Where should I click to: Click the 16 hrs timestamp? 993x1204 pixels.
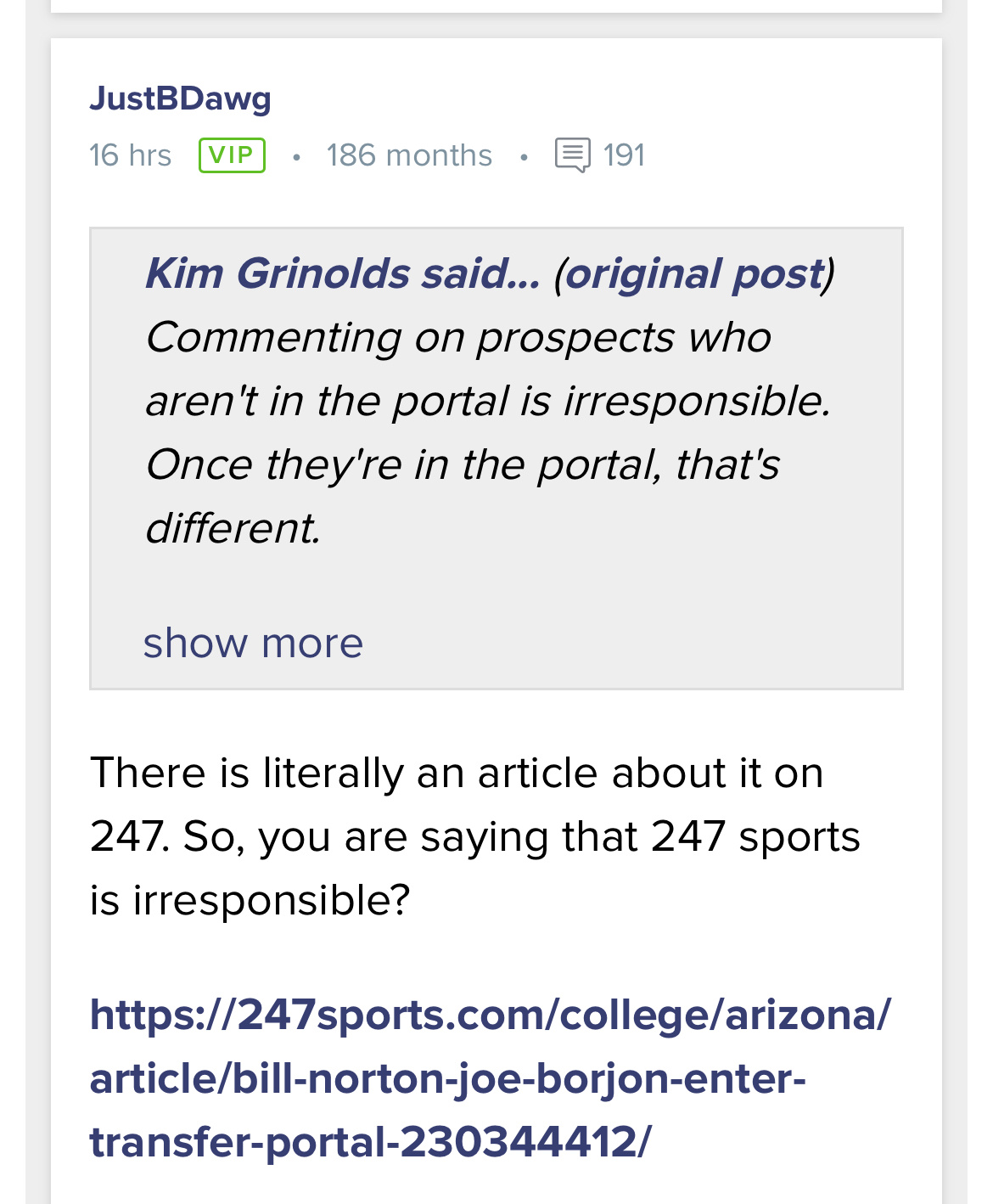click(130, 155)
